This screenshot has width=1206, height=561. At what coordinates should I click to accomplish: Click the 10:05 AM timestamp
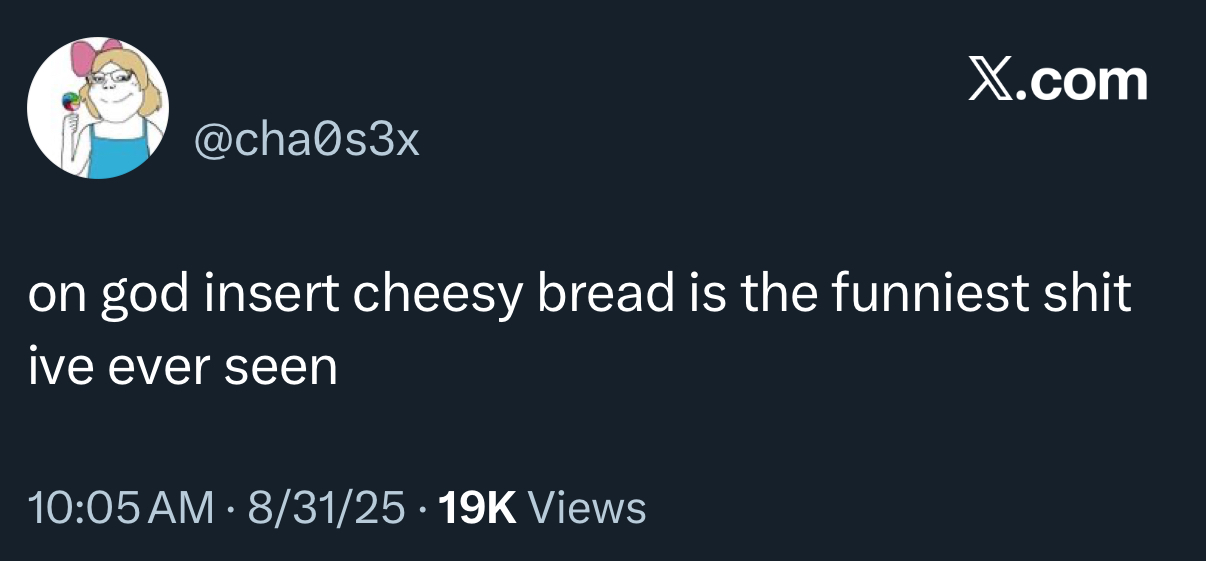[x=121, y=507]
